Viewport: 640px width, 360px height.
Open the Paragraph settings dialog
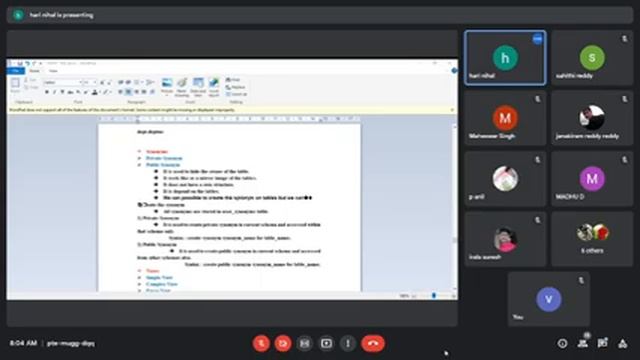(152, 92)
